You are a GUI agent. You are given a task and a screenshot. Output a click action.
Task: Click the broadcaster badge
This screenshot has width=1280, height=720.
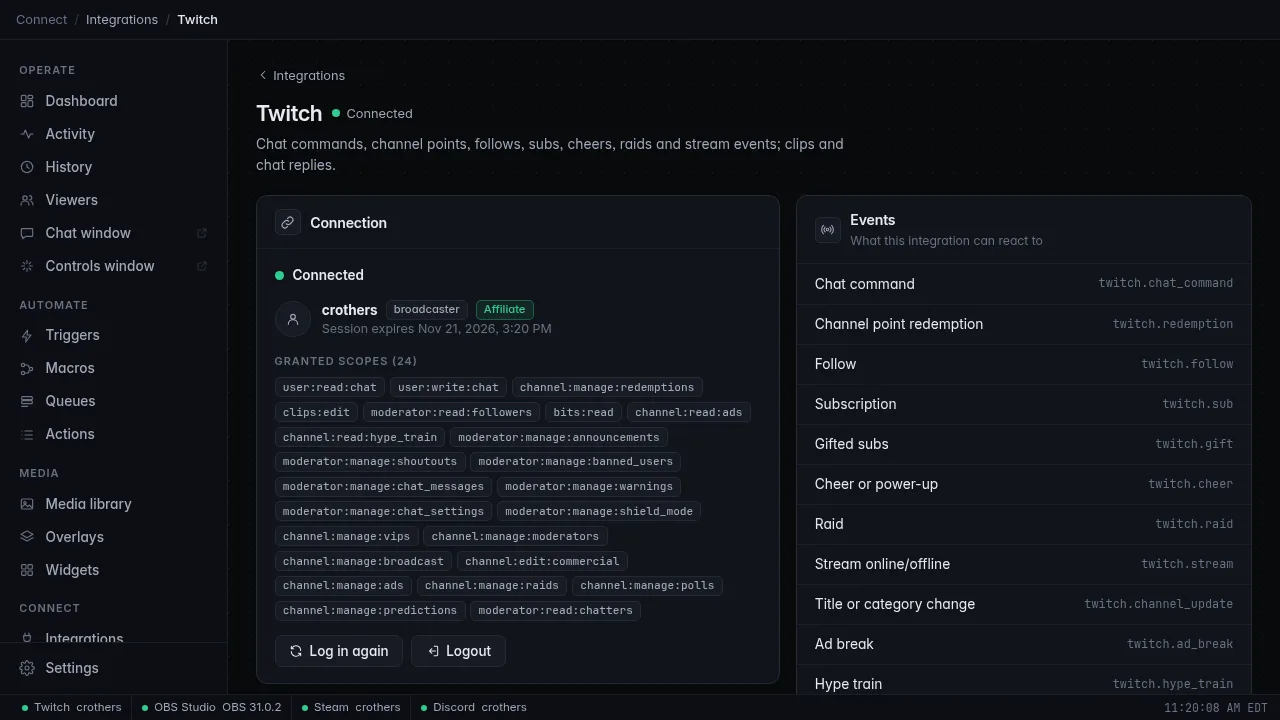427,310
